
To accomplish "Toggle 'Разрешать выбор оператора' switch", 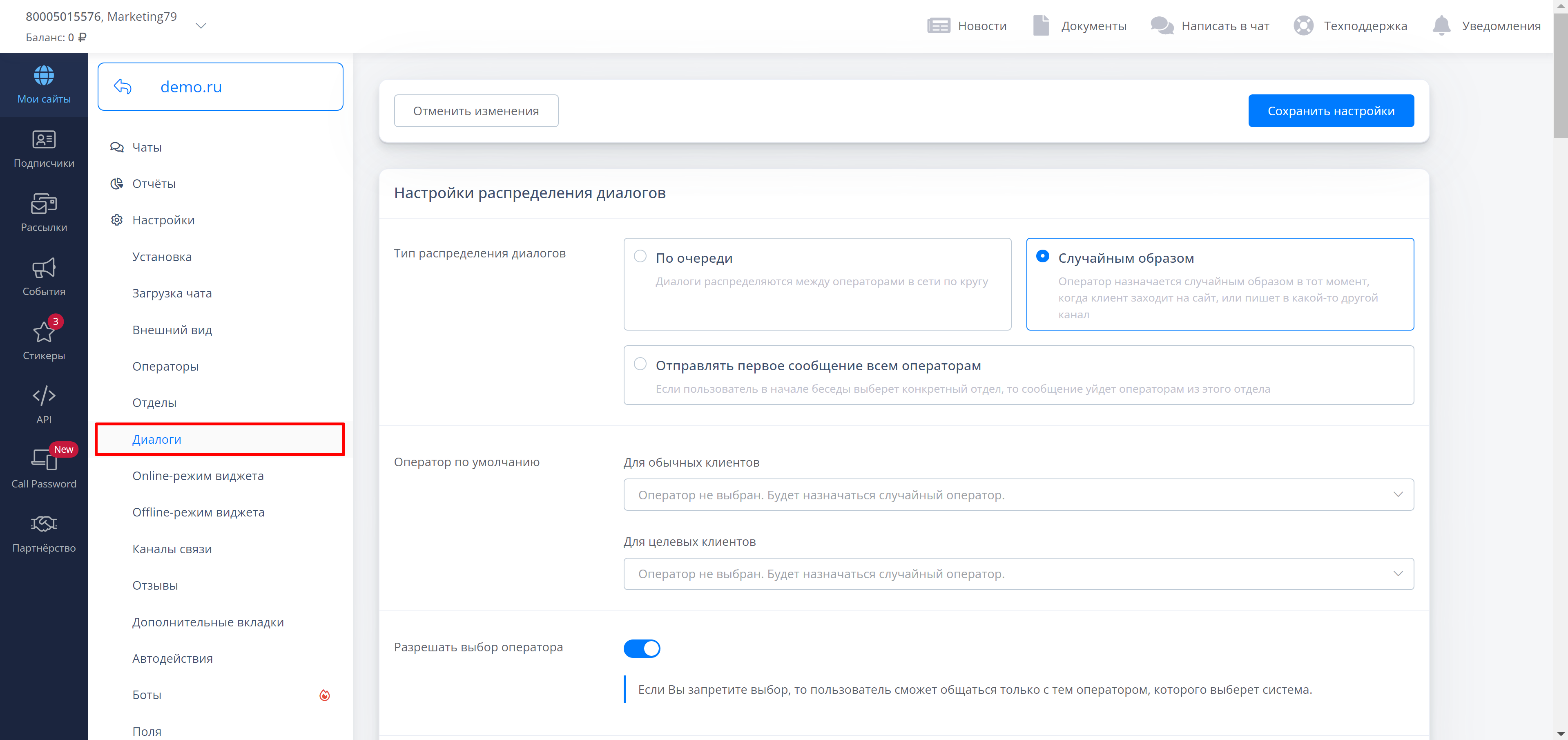I will [642, 648].
